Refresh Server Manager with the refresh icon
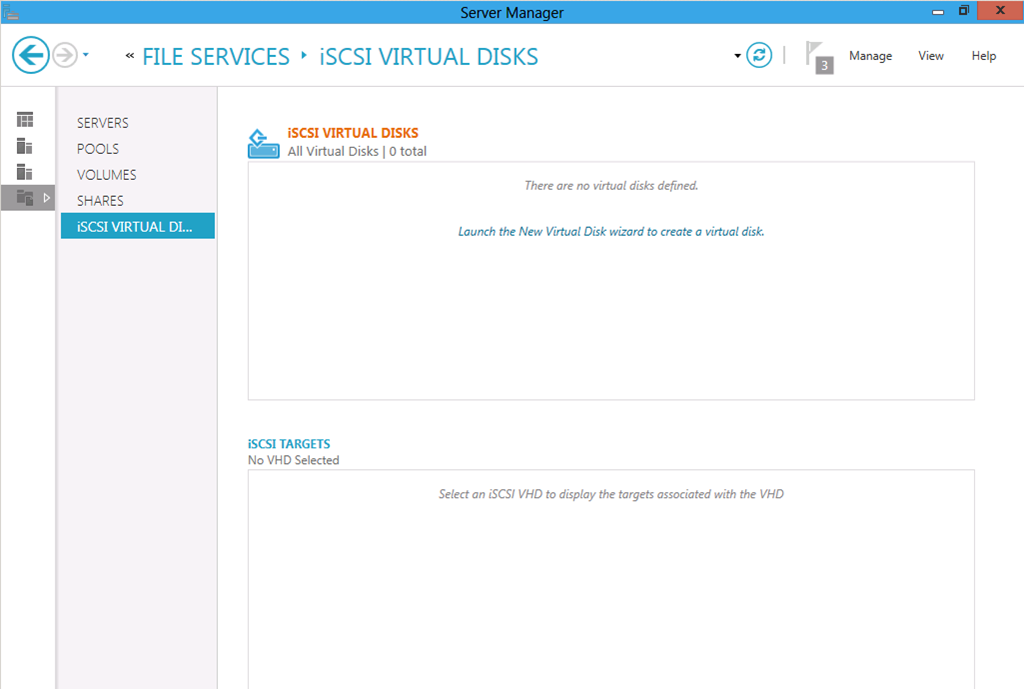This screenshot has width=1024, height=689. (x=759, y=56)
